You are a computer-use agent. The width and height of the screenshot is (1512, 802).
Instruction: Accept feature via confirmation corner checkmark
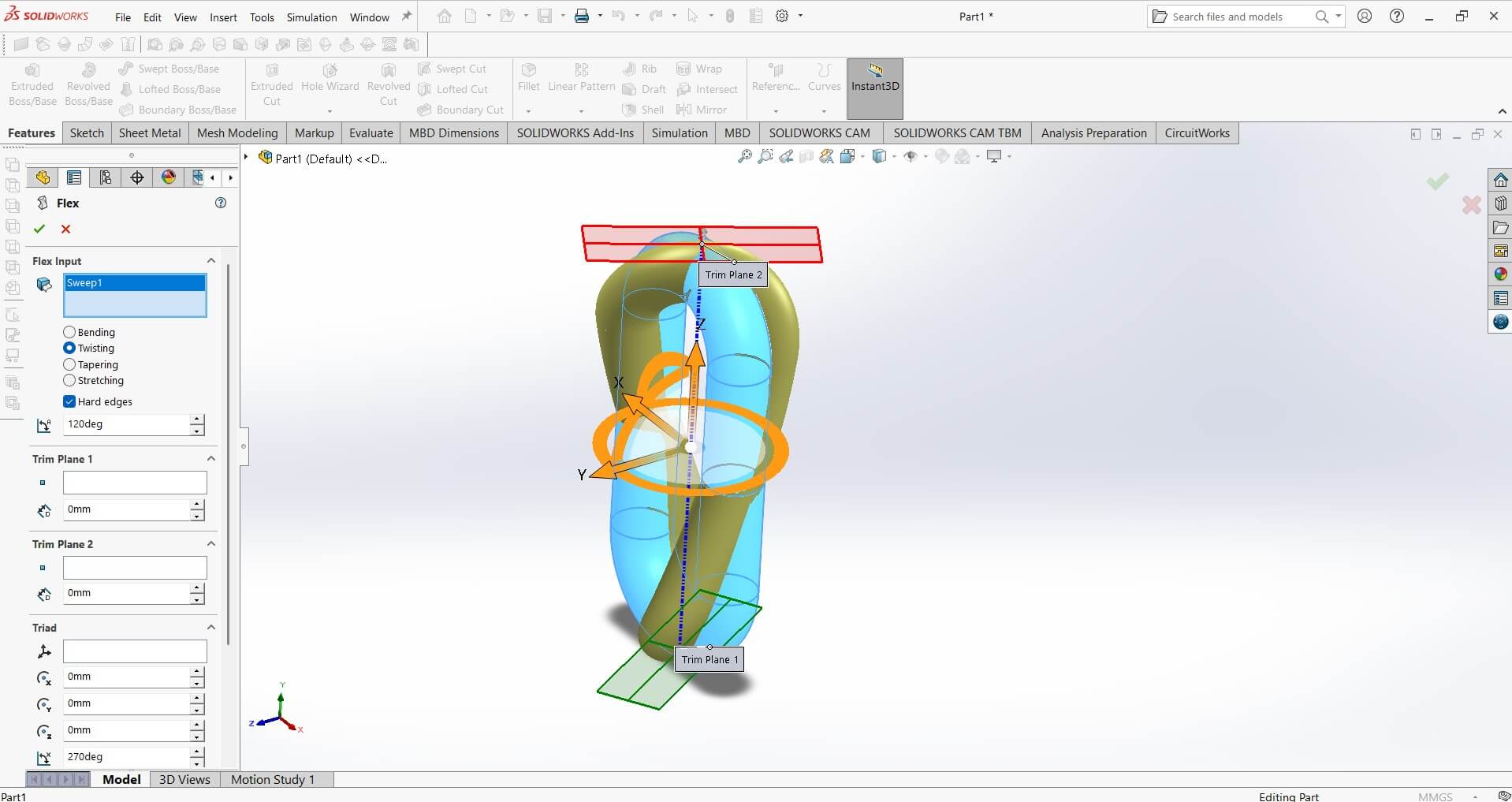pos(1437,181)
